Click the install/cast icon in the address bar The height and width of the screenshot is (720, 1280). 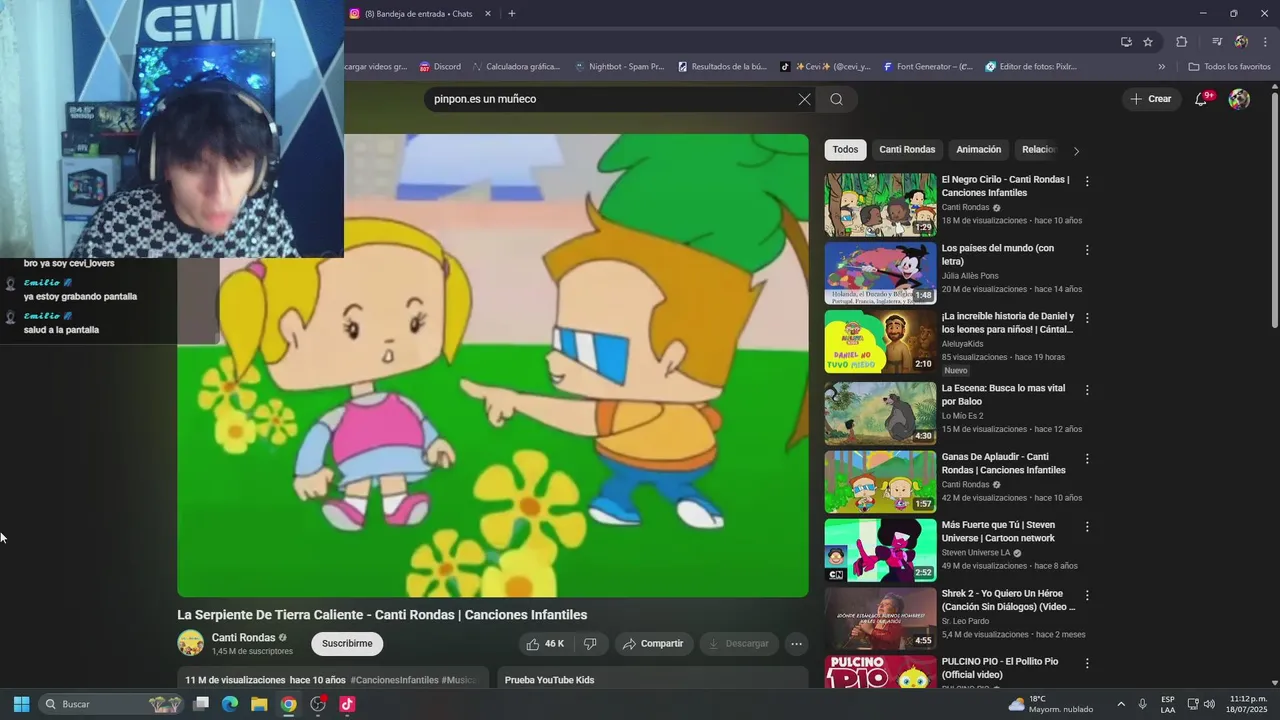(1126, 42)
